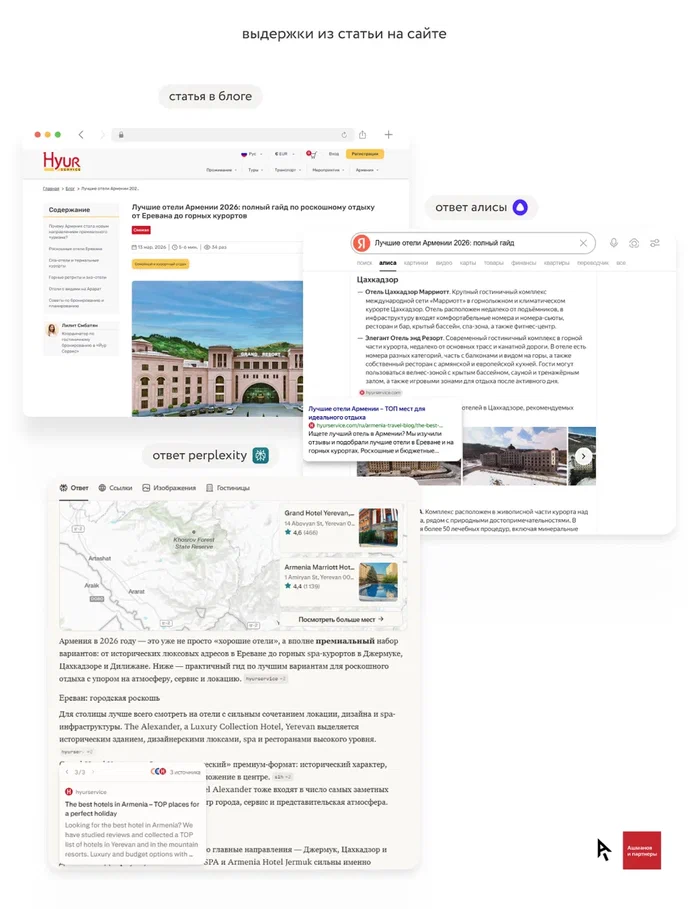Screen dimensions: 688x909
Task: Expand the Армения menu
Action: (367, 170)
